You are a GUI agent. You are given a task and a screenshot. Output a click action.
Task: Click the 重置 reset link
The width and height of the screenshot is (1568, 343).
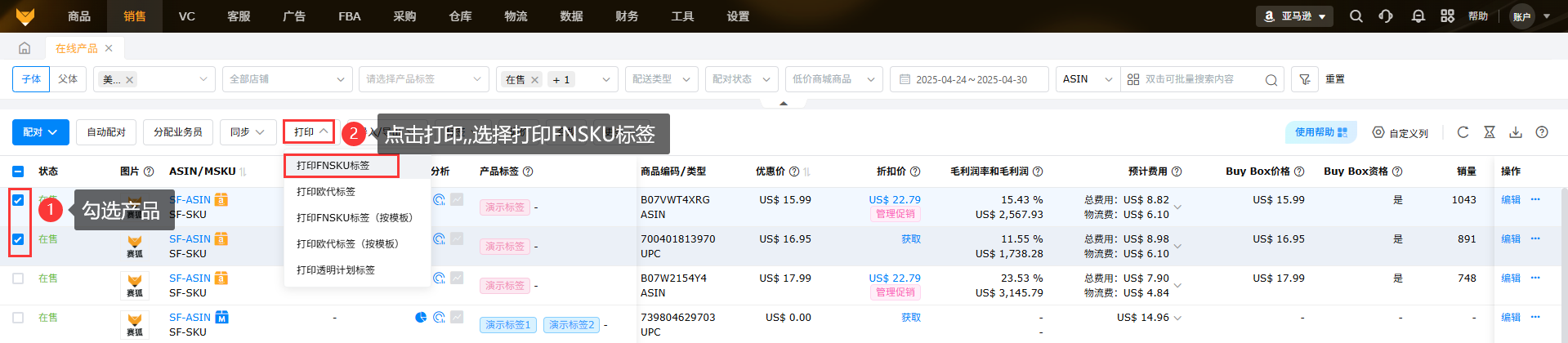click(x=1335, y=79)
